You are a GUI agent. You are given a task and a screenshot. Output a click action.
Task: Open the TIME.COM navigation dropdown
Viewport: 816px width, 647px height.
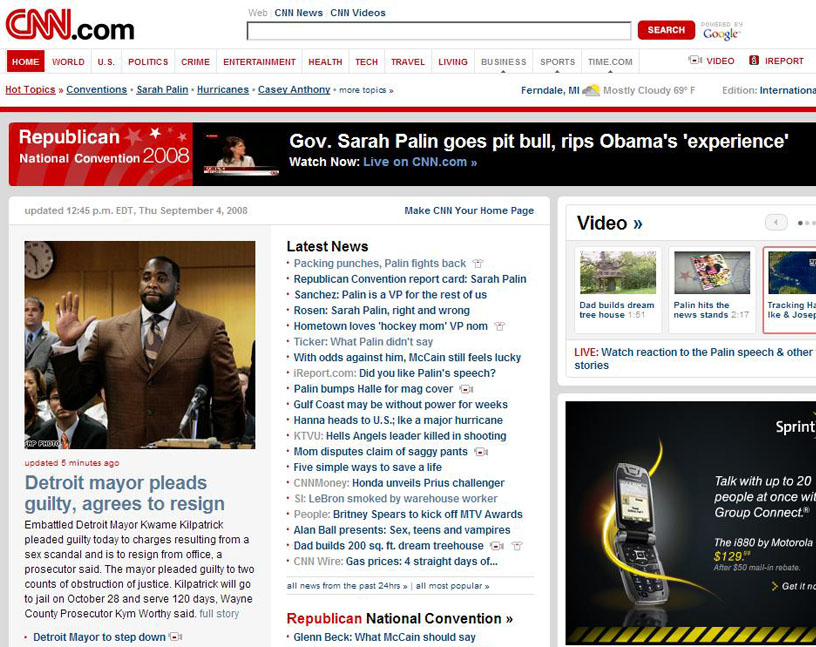tap(610, 62)
